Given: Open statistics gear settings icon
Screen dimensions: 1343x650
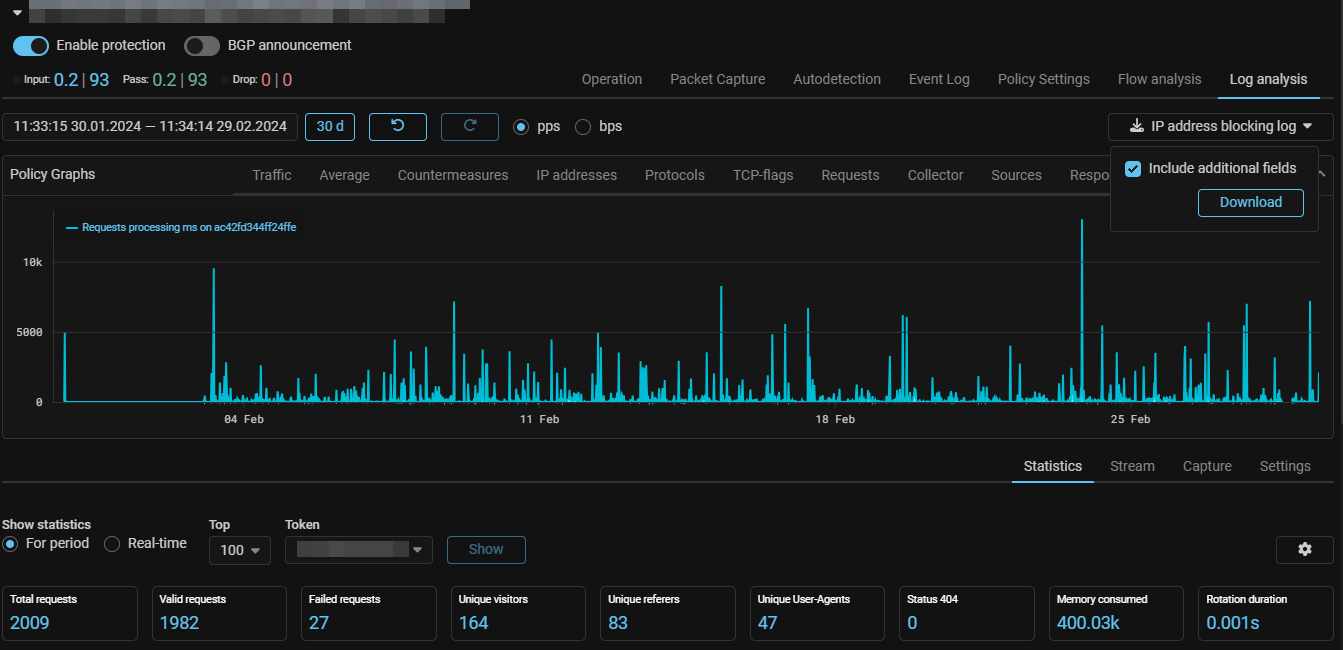Looking at the screenshot, I should coord(1304,549).
